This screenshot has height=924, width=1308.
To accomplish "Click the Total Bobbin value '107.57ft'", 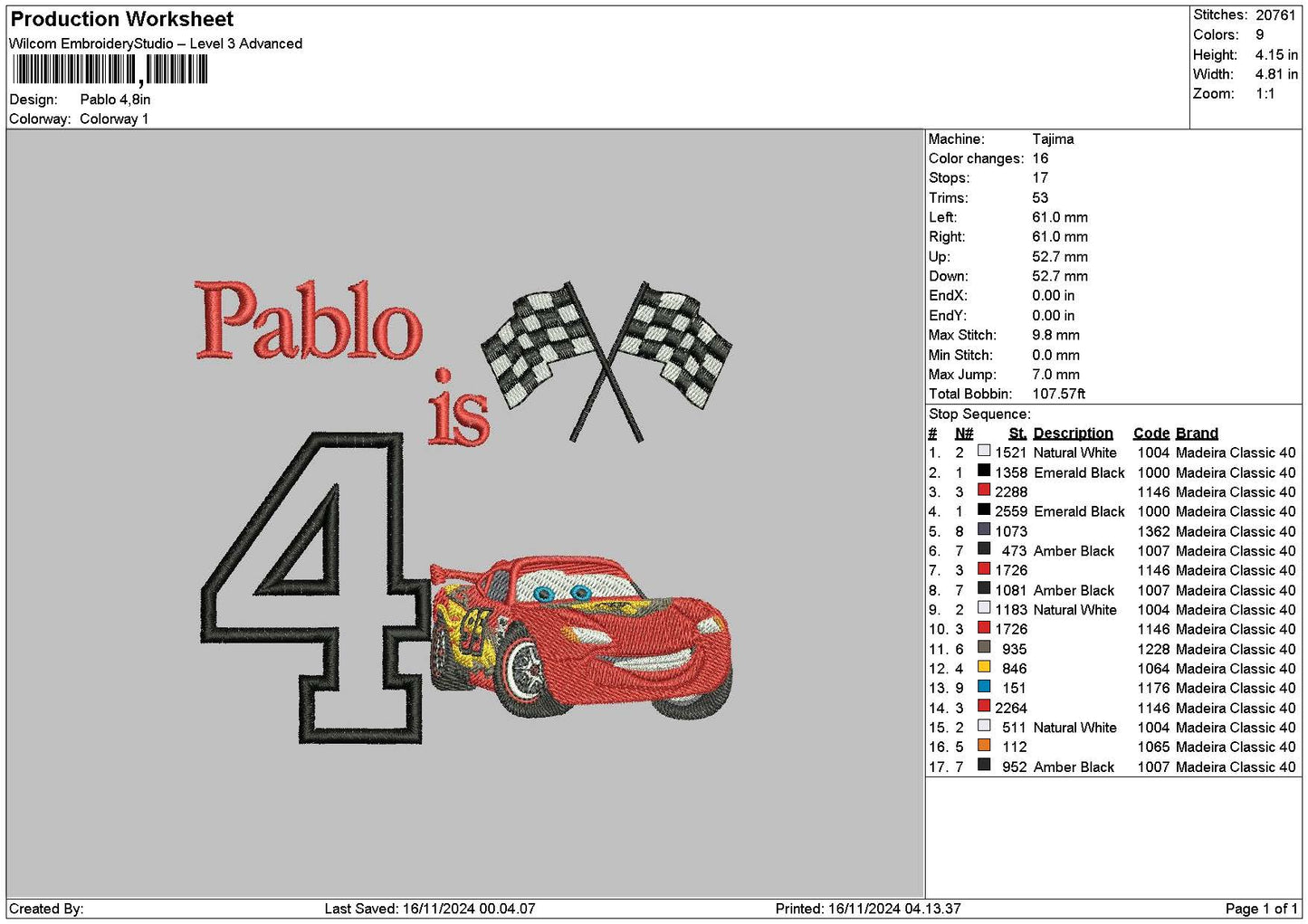I will (1058, 394).
